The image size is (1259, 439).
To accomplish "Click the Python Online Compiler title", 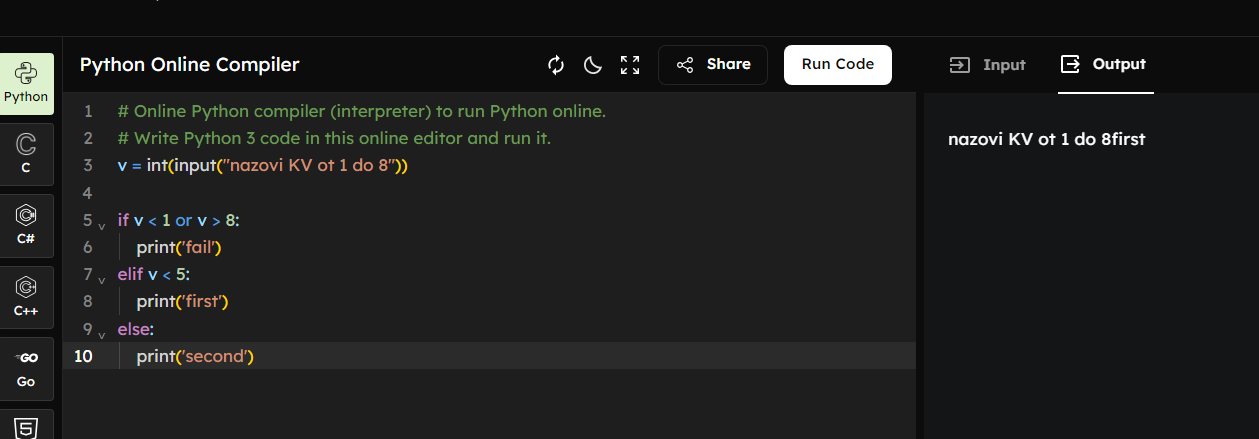I will point(189,65).
